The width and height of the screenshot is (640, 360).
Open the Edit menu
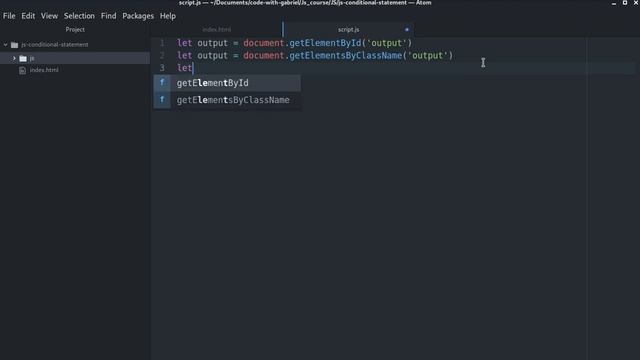click(x=28, y=16)
